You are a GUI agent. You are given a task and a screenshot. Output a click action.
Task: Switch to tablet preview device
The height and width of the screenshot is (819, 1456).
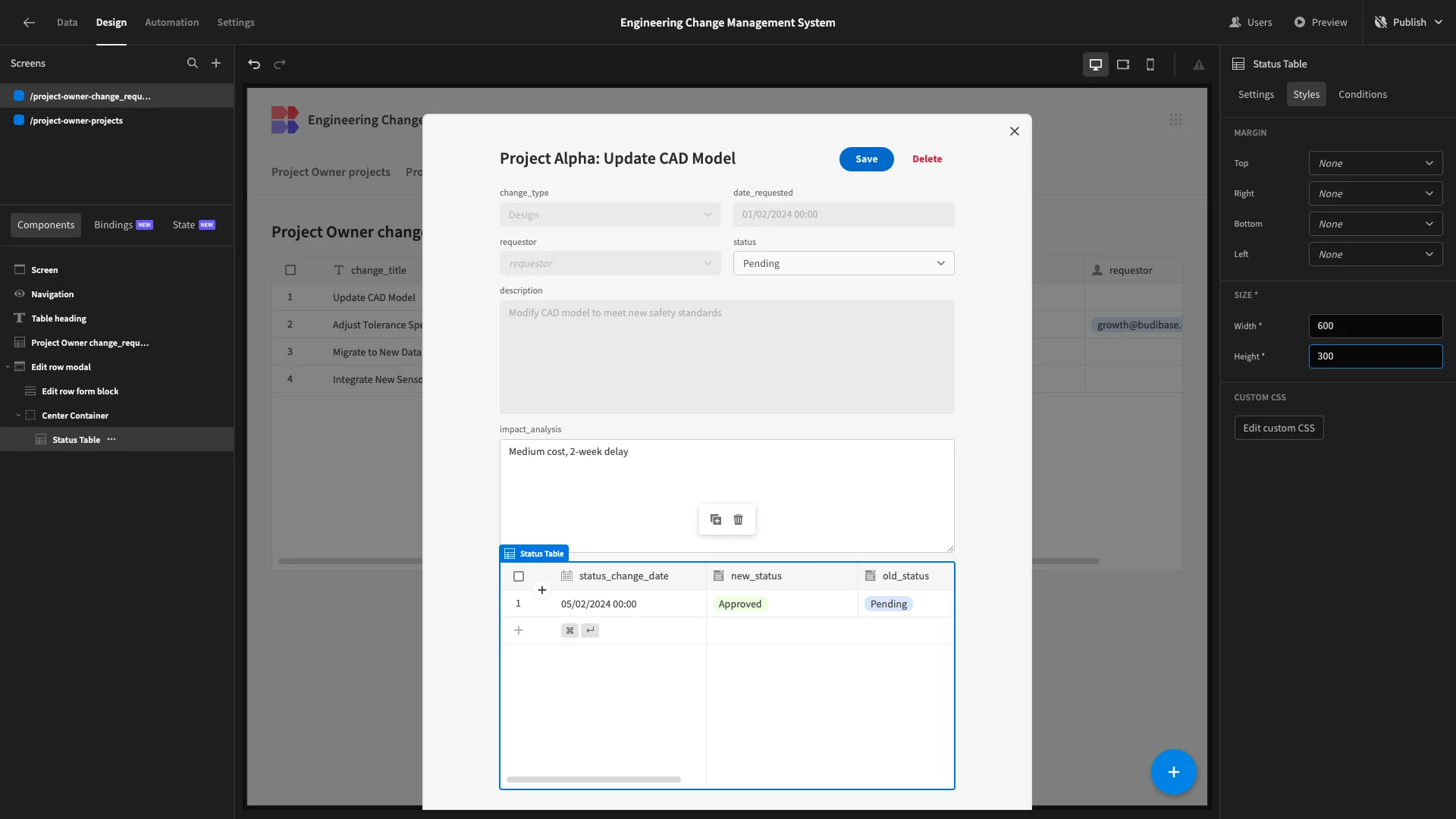[x=1123, y=64]
